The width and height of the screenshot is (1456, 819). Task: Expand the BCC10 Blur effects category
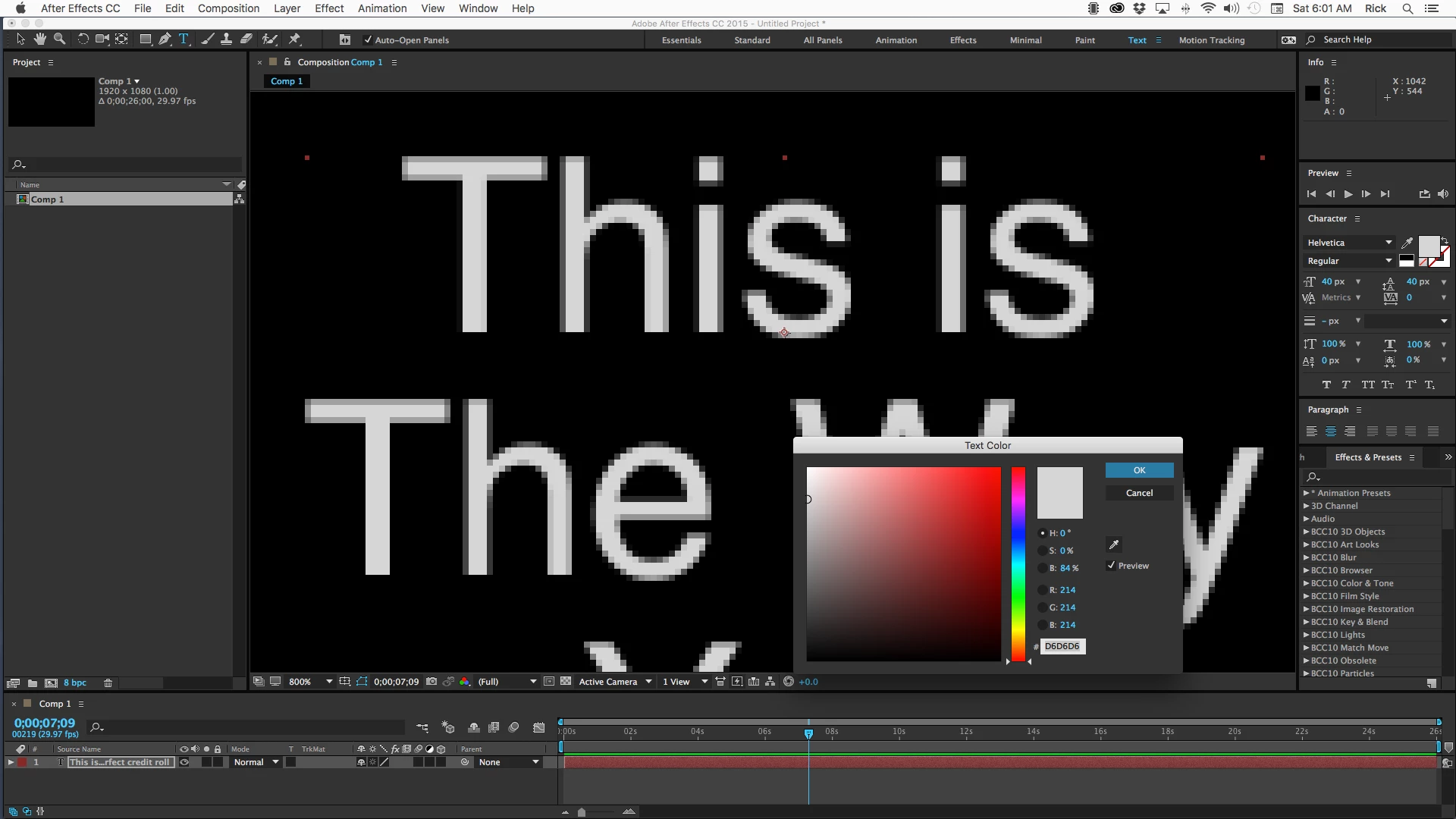tap(1307, 557)
